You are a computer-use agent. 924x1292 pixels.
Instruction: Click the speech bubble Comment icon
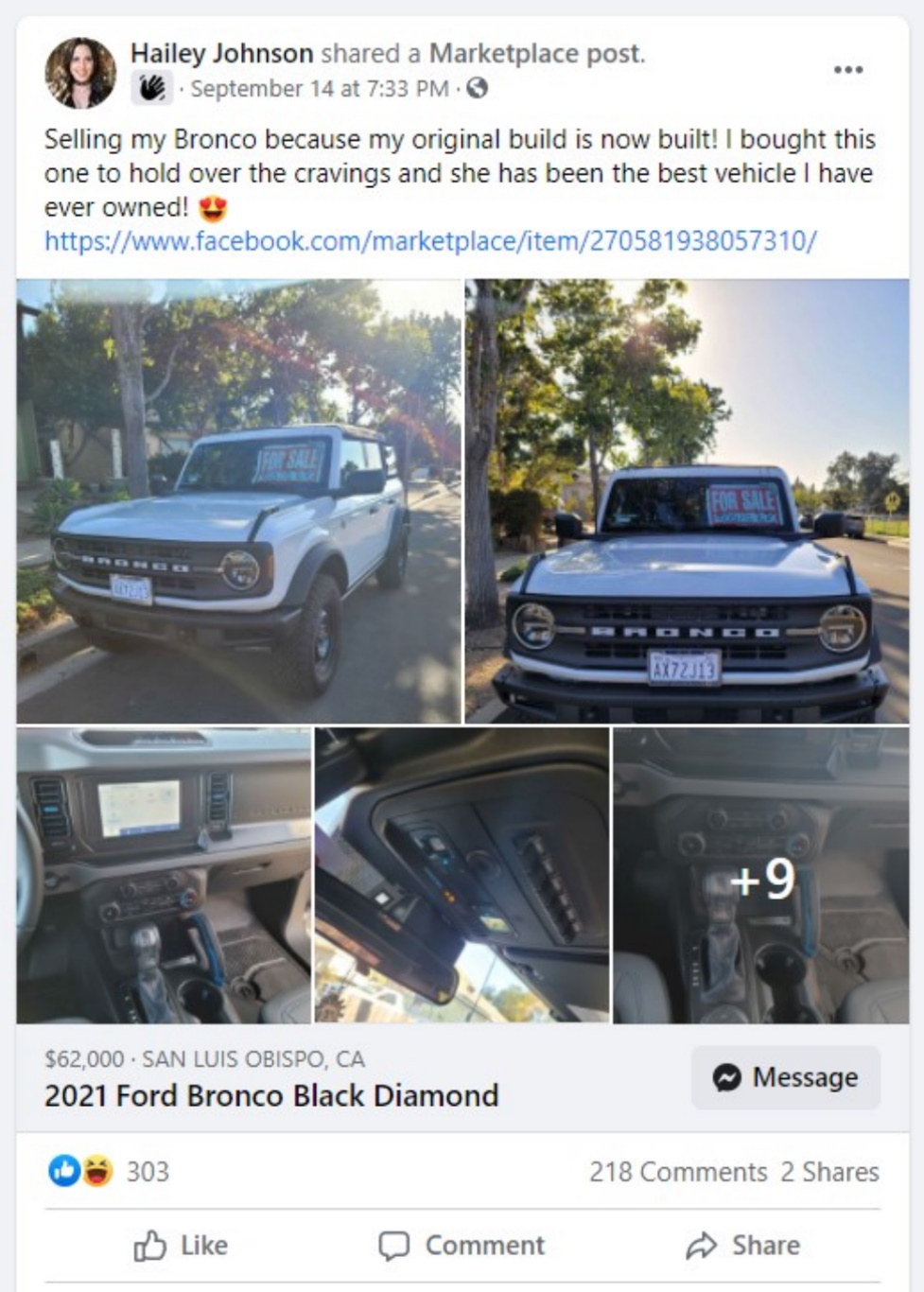(393, 1246)
